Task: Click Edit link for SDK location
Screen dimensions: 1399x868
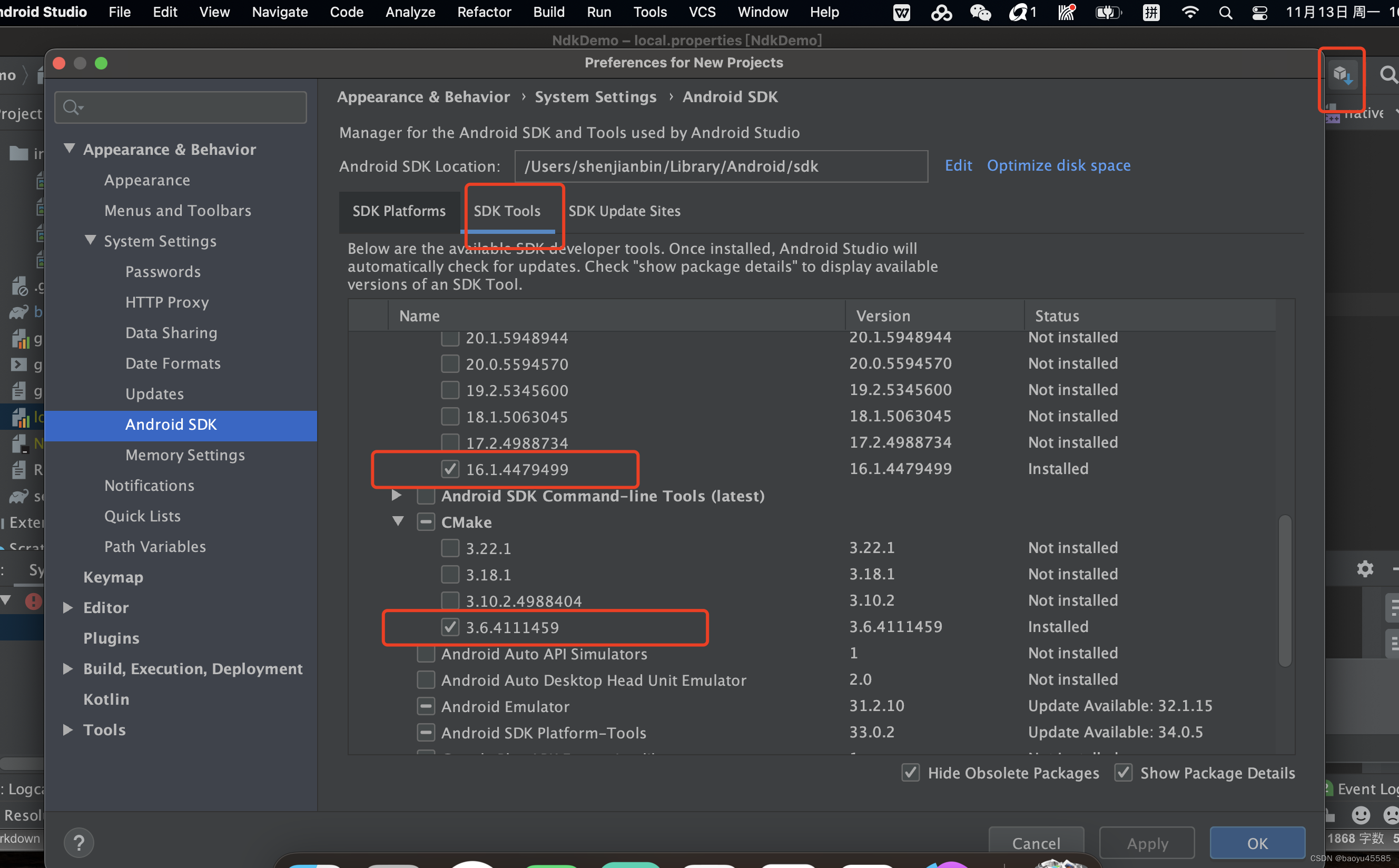Action: pos(958,165)
